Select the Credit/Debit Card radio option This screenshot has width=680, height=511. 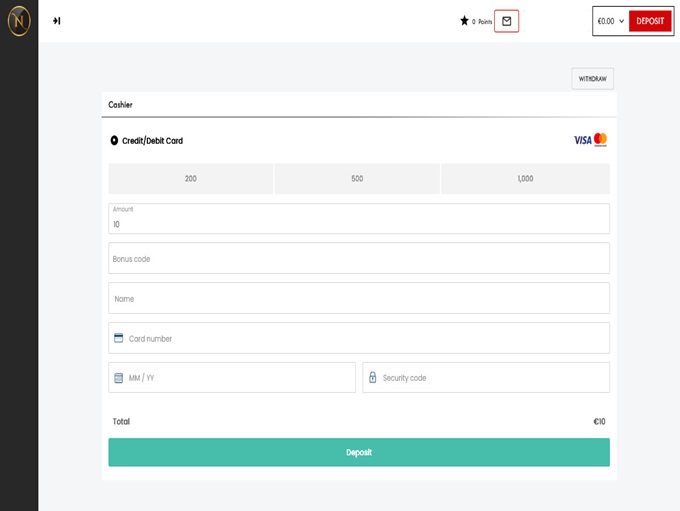114,141
